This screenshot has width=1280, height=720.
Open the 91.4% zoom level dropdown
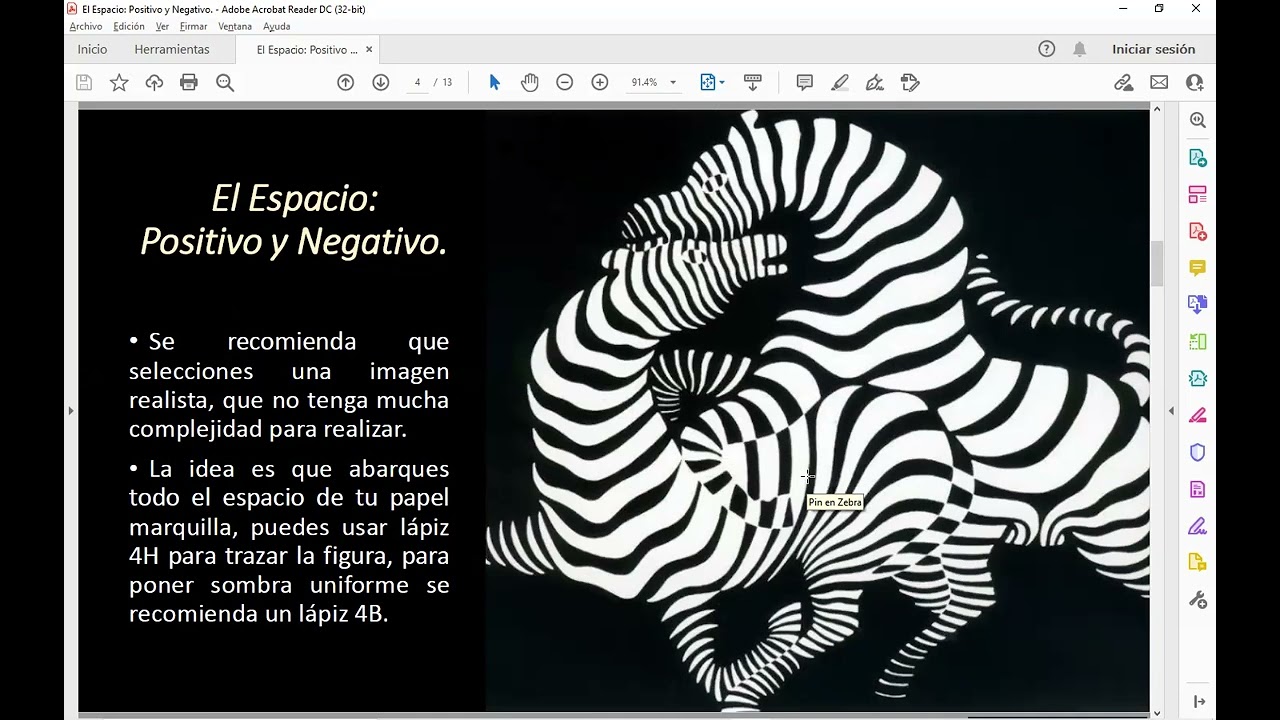point(673,83)
